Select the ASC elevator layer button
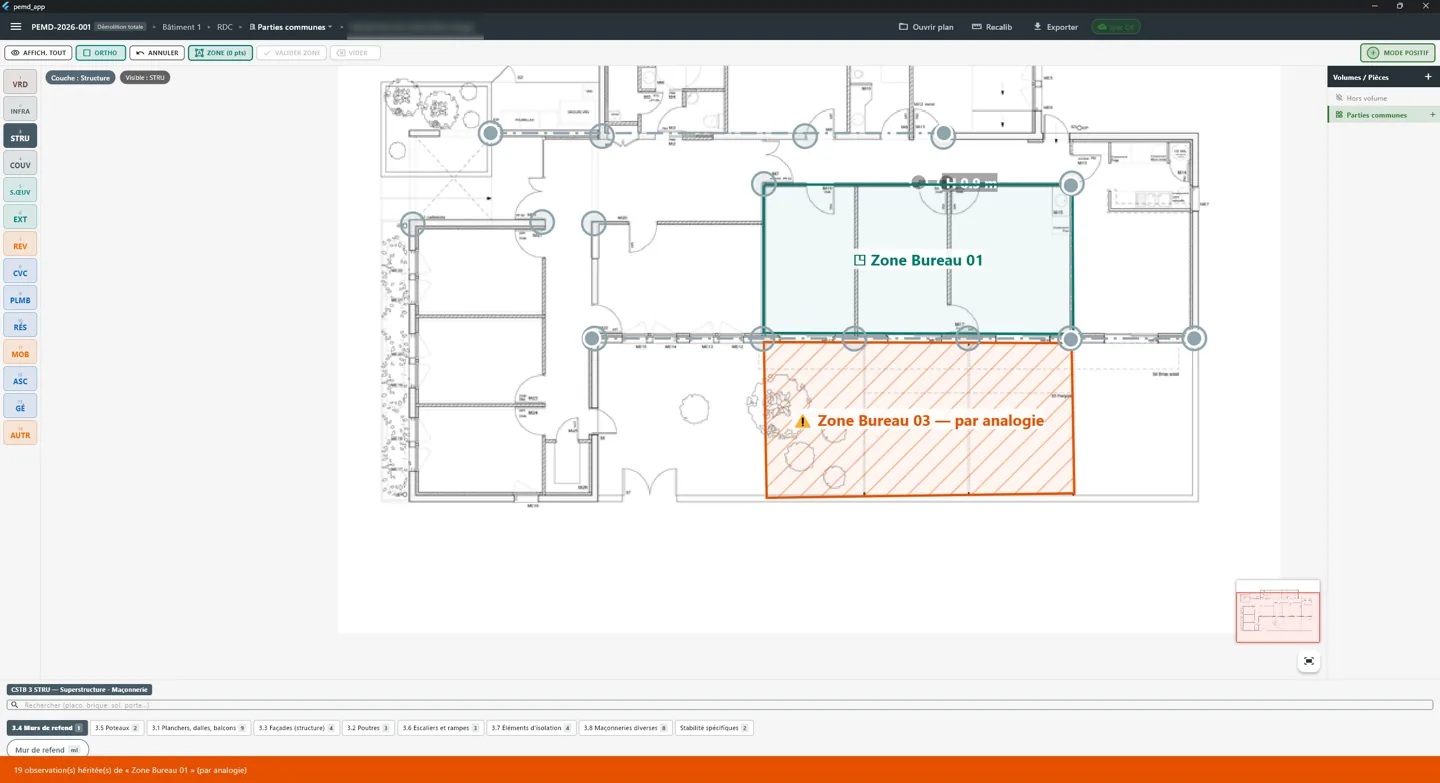1440x783 pixels. coord(20,379)
